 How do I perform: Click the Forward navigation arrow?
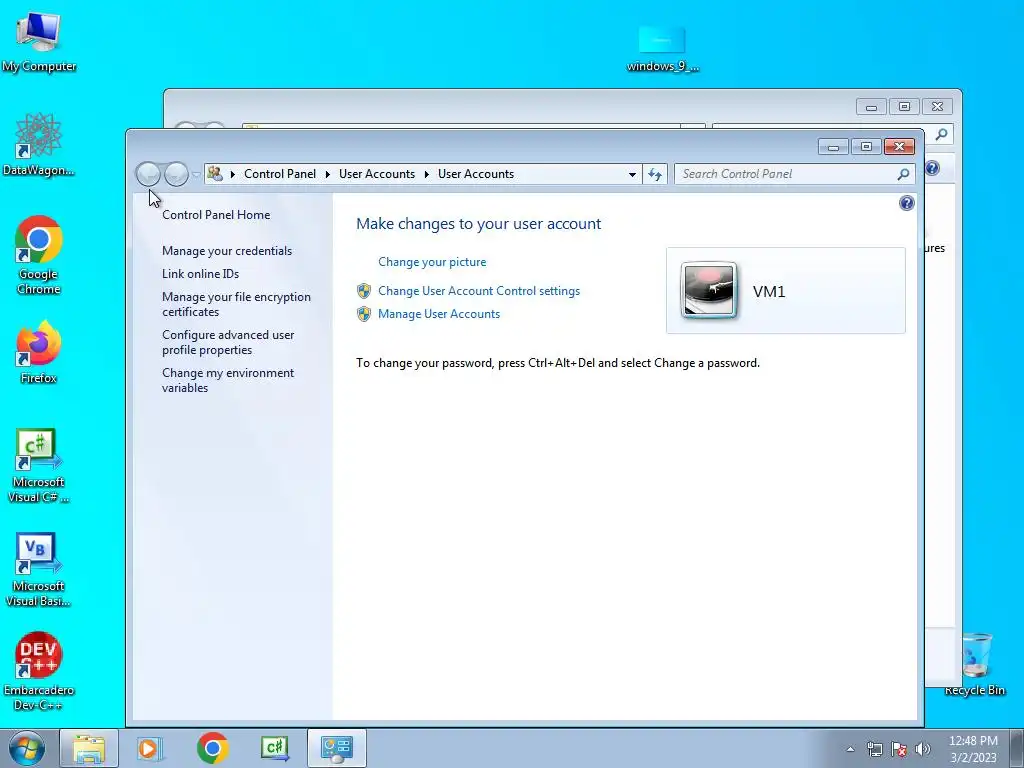pyautogui.click(x=176, y=174)
